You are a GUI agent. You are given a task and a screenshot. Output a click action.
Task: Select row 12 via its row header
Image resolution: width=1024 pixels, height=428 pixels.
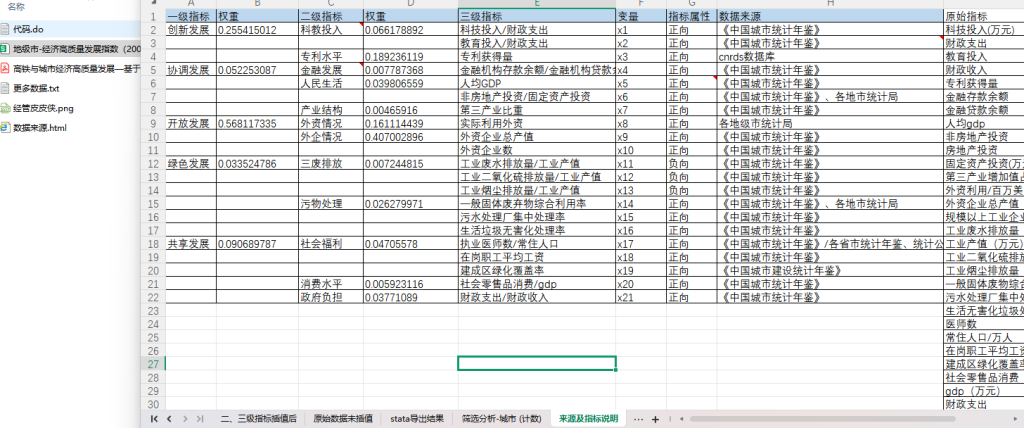point(153,163)
